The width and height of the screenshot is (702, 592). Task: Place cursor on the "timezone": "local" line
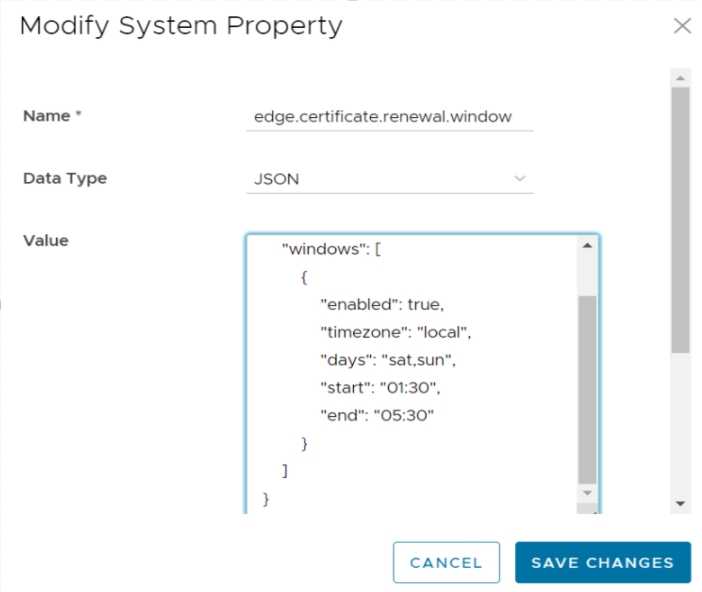point(392,332)
